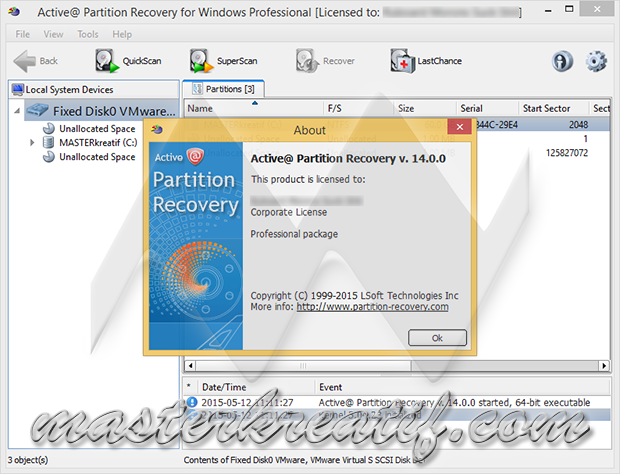Start a QuickScan of the disk
620x474 pixels.
pyautogui.click(x=128, y=61)
